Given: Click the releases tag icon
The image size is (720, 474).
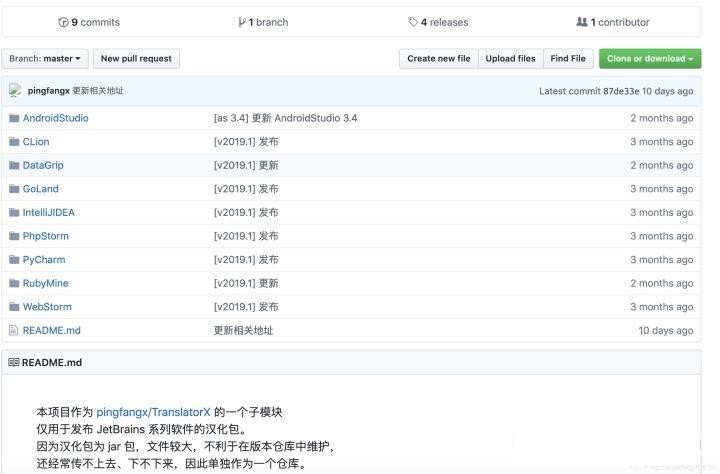Looking at the screenshot, I should coord(412,22).
